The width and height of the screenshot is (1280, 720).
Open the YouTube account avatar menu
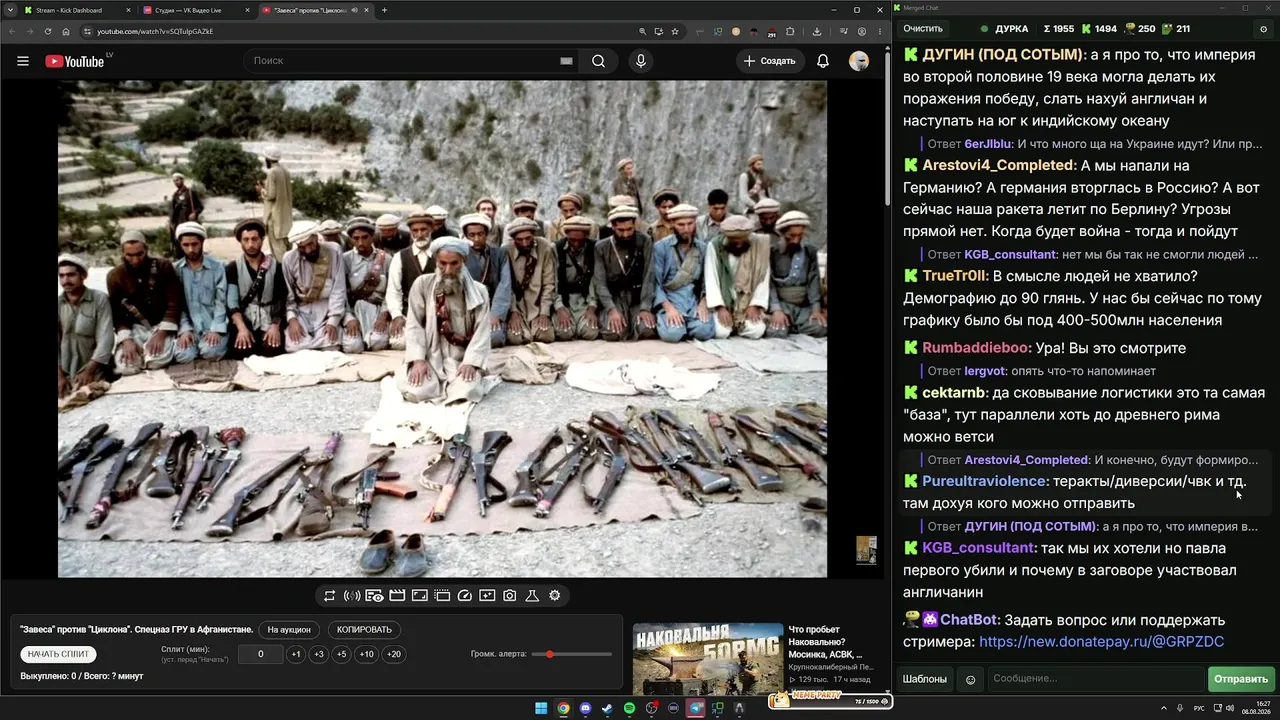(x=859, y=61)
